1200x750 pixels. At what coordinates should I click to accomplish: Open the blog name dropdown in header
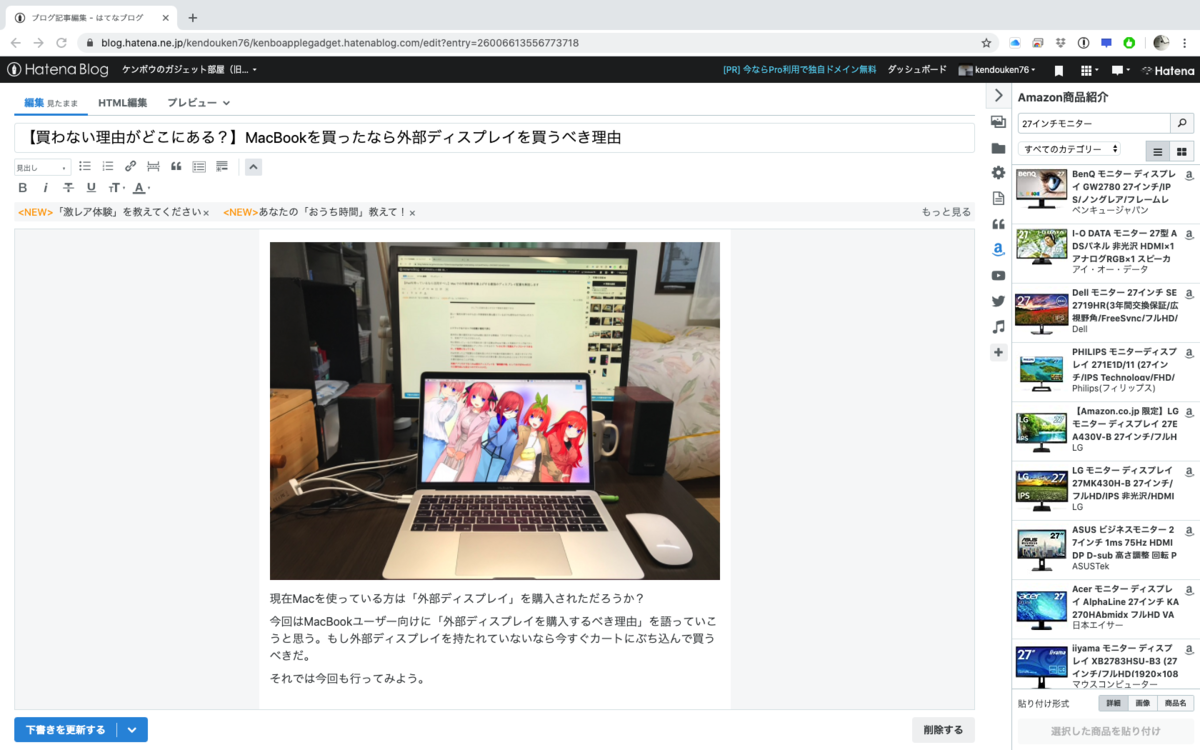coord(189,70)
